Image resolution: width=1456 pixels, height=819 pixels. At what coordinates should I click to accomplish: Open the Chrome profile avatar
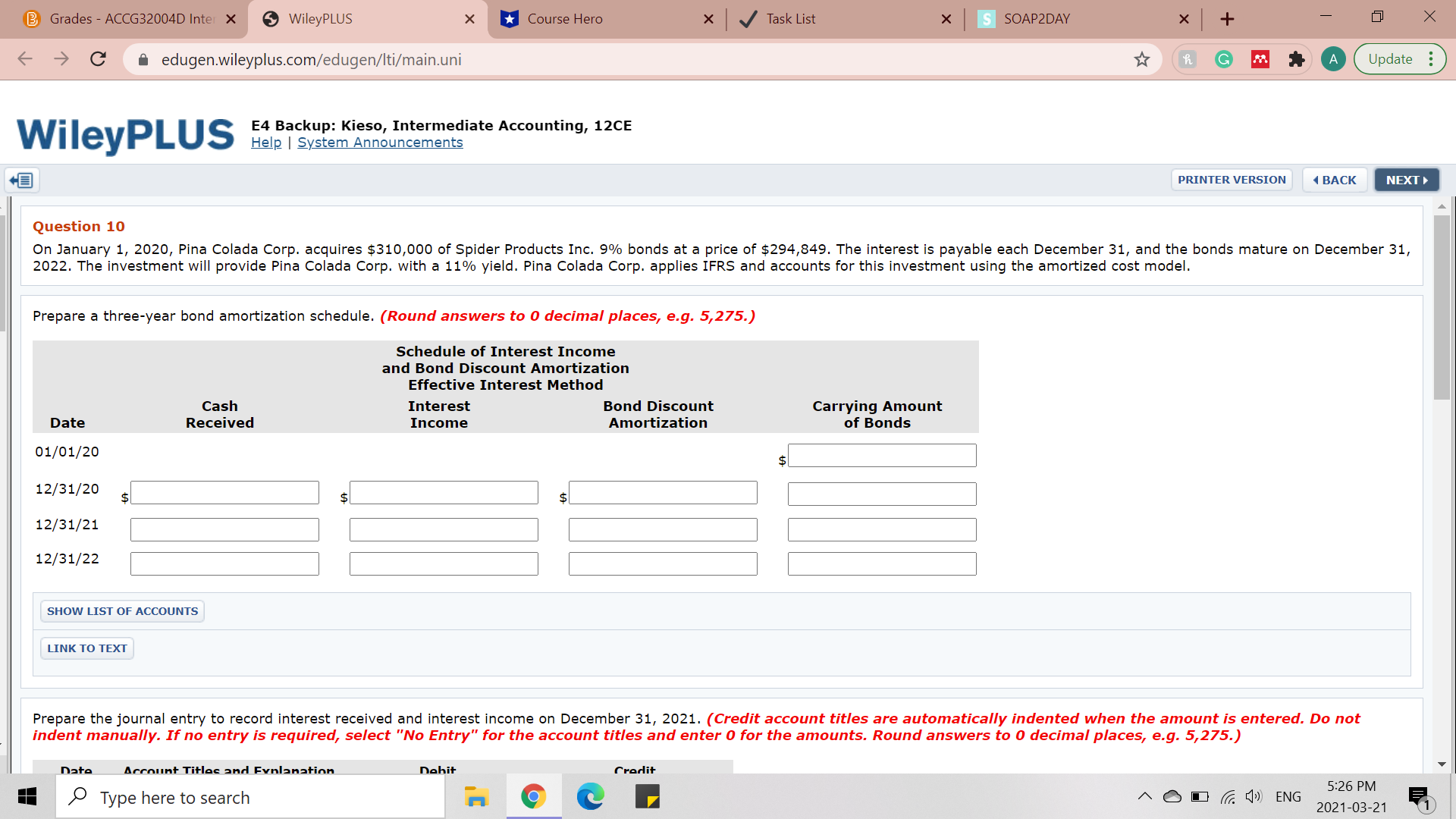pyautogui.click(x=1333, y=59)
